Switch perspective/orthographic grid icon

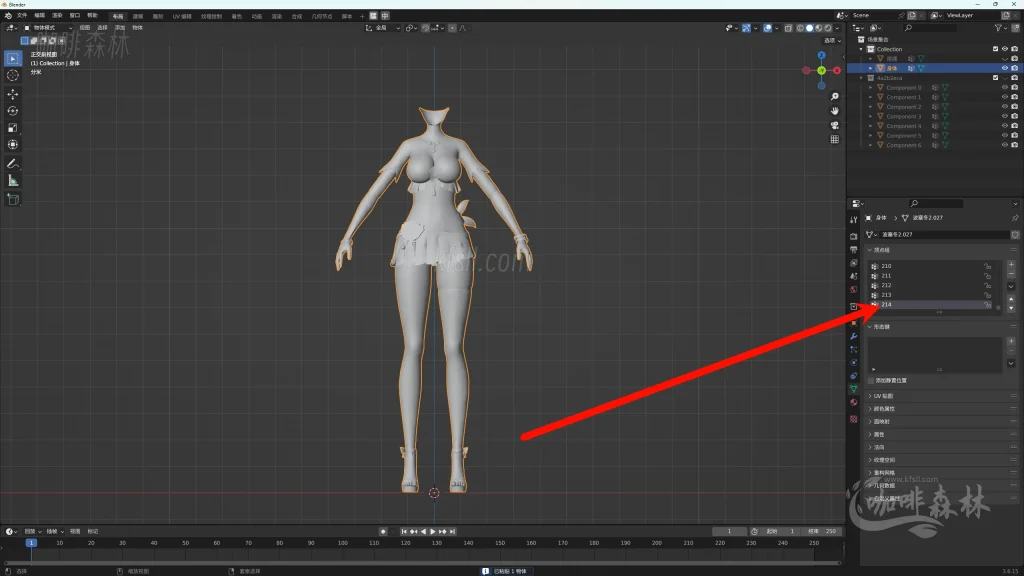(835, 140)
